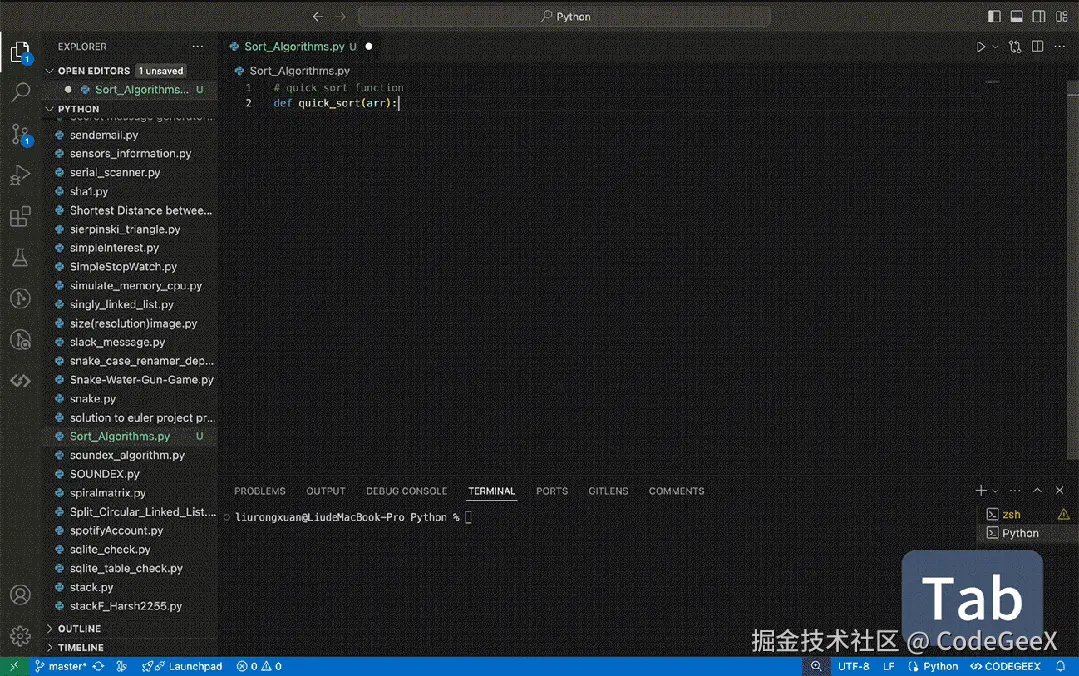Close the unsaved Sort_Algorithms.py tab dot
This screenshot has height=676, width=1079.
tap(369, 47)
